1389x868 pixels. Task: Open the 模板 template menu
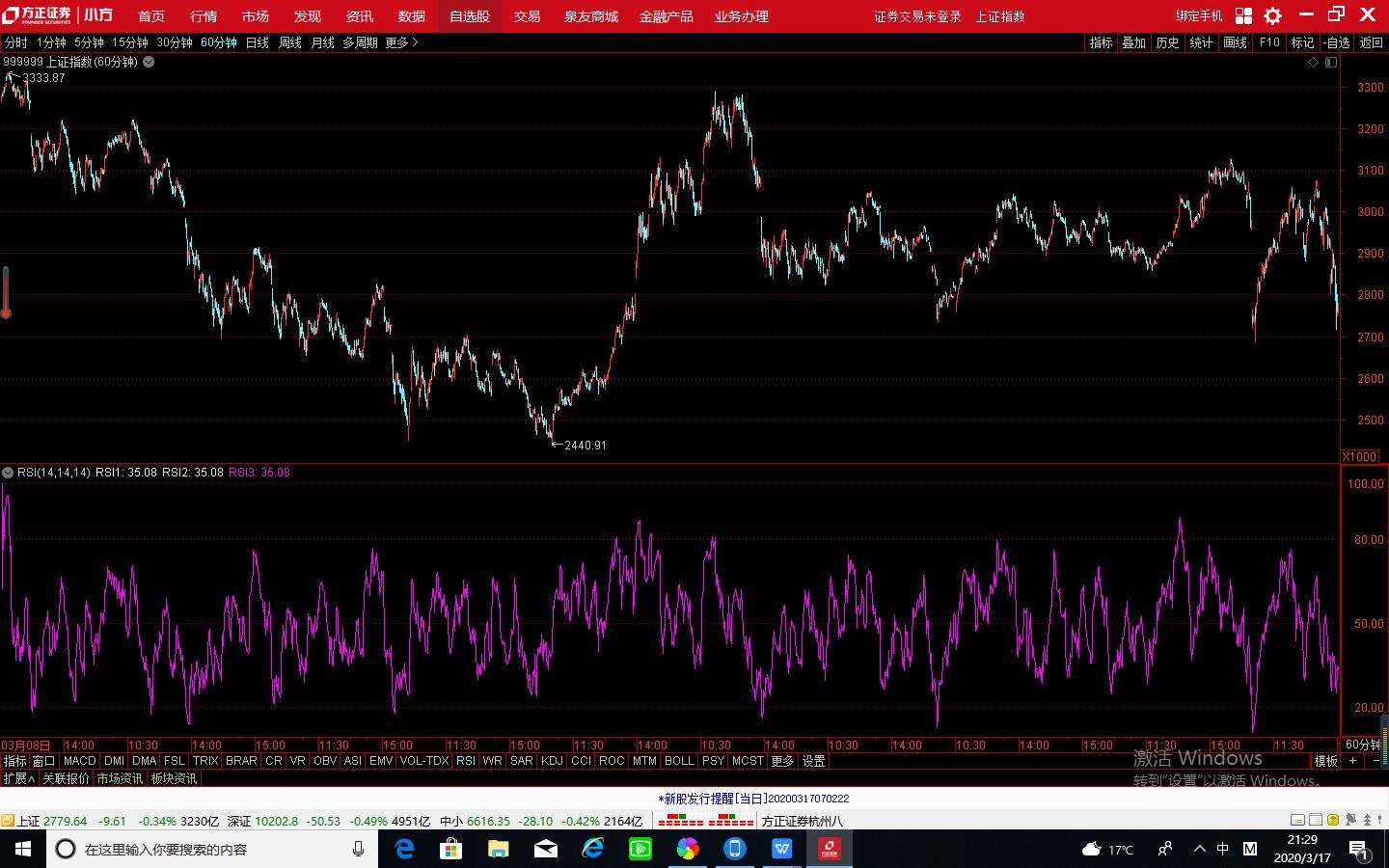[1326, 761]
